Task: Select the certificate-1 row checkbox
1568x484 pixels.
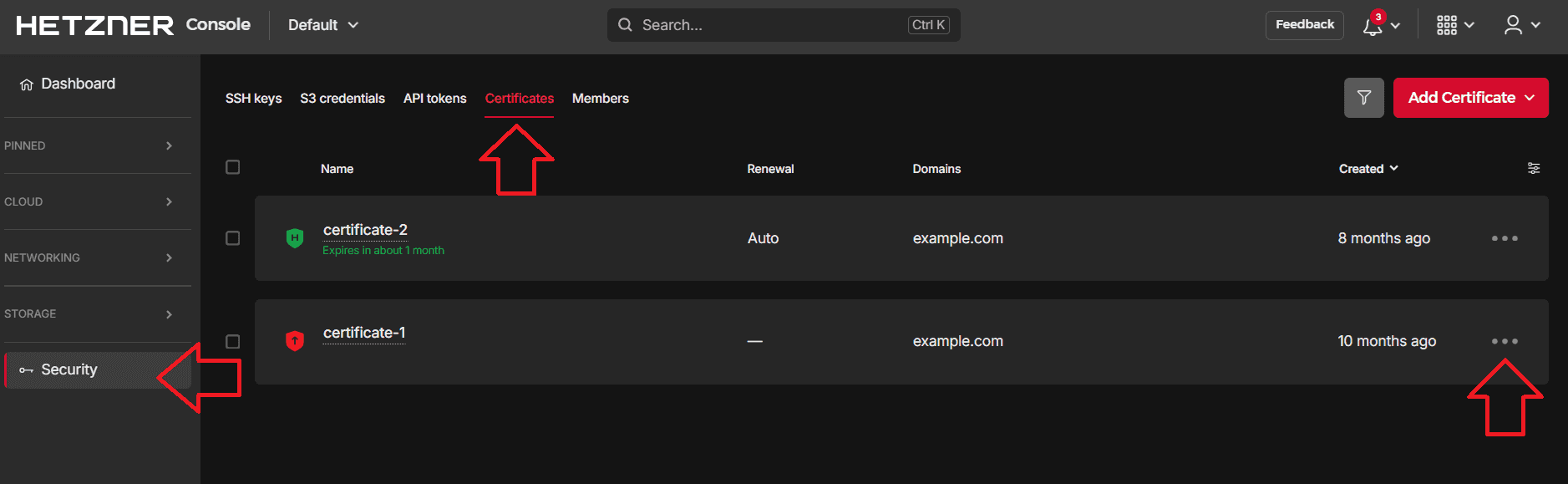Action: pyautogui.click(x=233, y=341)
